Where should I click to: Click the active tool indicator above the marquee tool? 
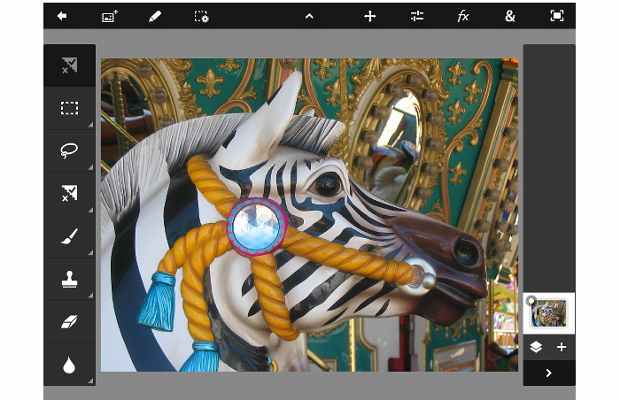(x=69, y=65)
